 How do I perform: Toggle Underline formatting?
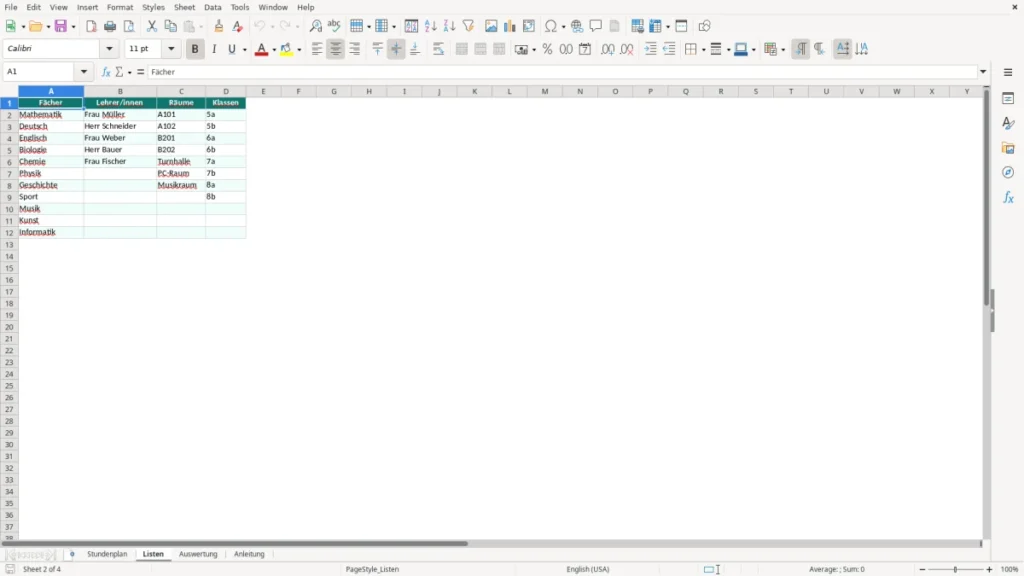coord(232,49)
